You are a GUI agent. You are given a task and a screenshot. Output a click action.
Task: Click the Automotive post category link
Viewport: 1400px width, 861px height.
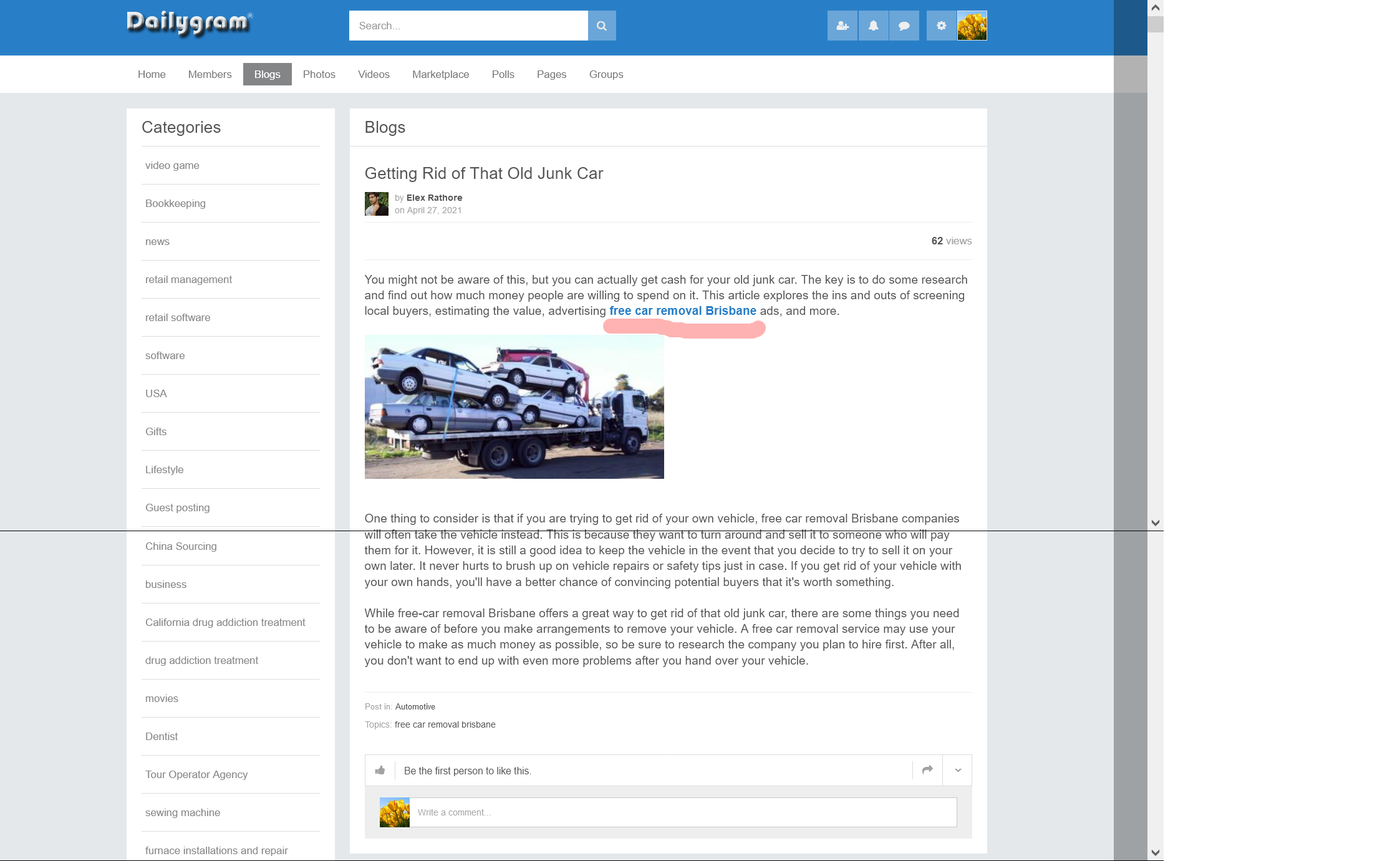[x=415, y=706]
